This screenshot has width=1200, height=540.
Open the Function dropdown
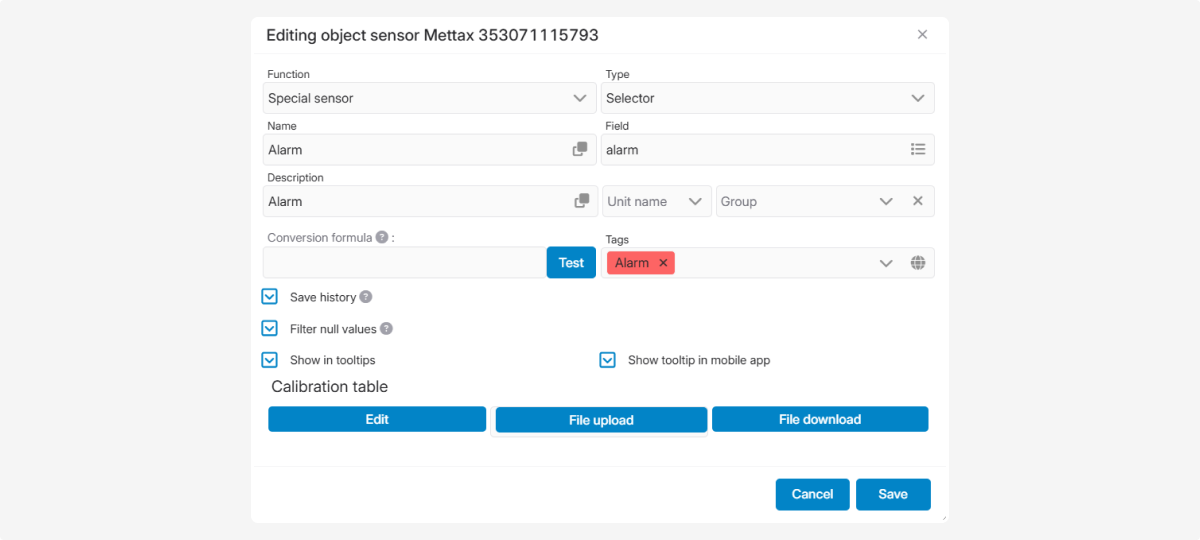click(x=430, y=98)
